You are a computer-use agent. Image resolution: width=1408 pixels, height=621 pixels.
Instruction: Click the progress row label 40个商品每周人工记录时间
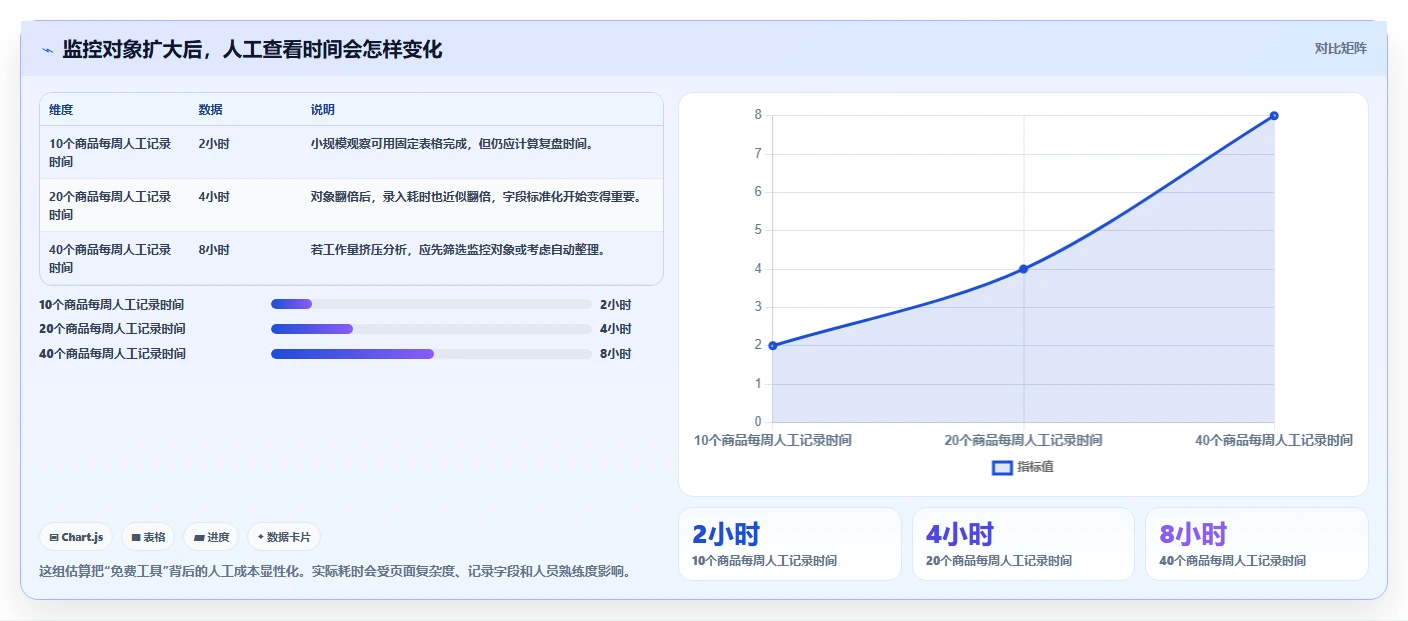(x=111, y=354)
